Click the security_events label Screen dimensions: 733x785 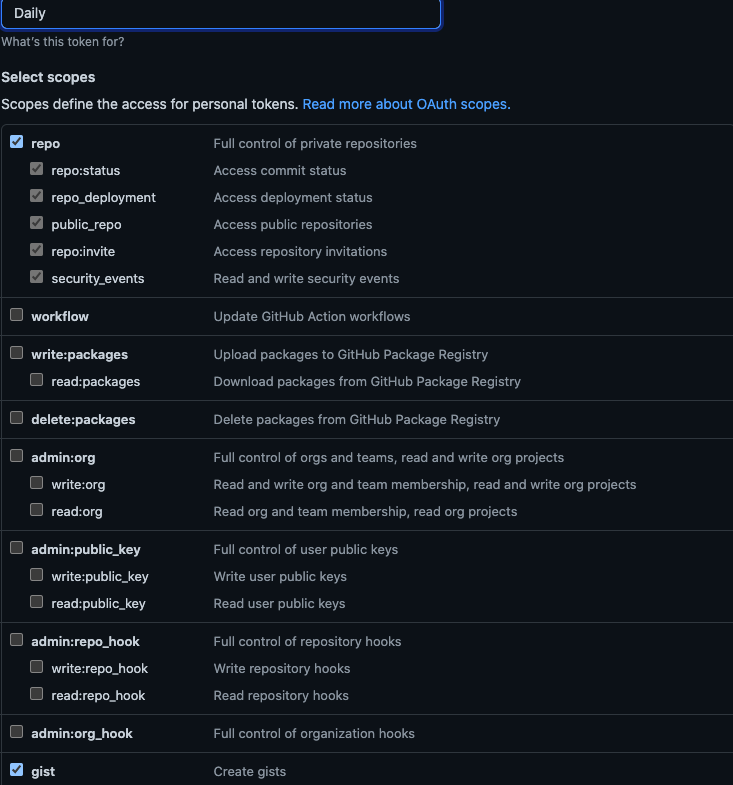pos(98,279)
